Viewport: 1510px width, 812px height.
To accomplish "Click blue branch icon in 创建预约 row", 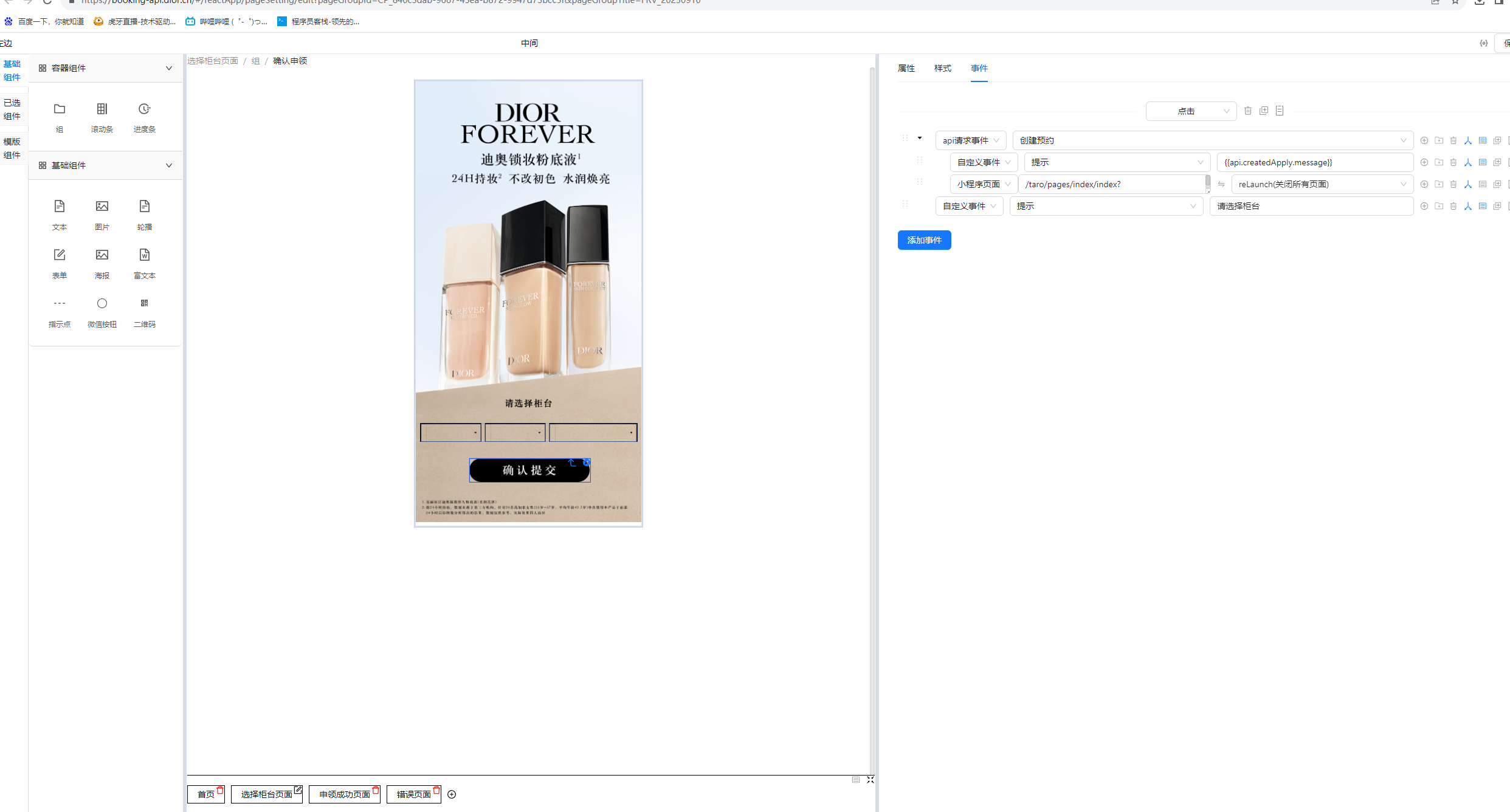I will [x=1468, y=140].
